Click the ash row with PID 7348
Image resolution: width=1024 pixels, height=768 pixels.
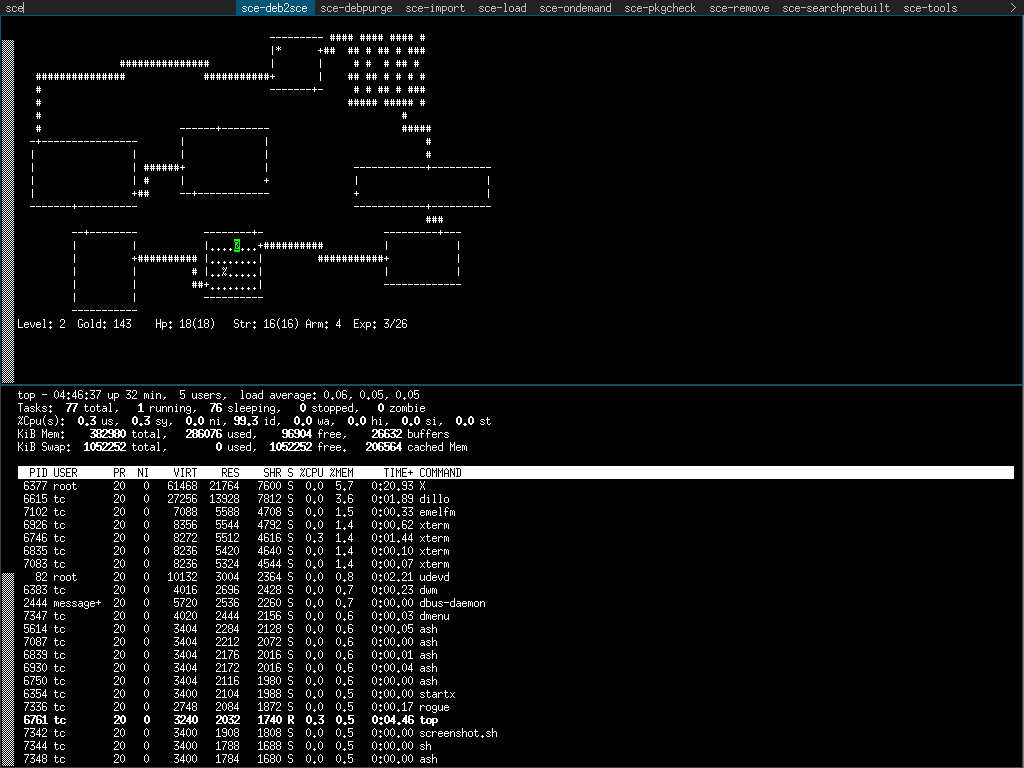pyautogui.click(x=516, y=759)
